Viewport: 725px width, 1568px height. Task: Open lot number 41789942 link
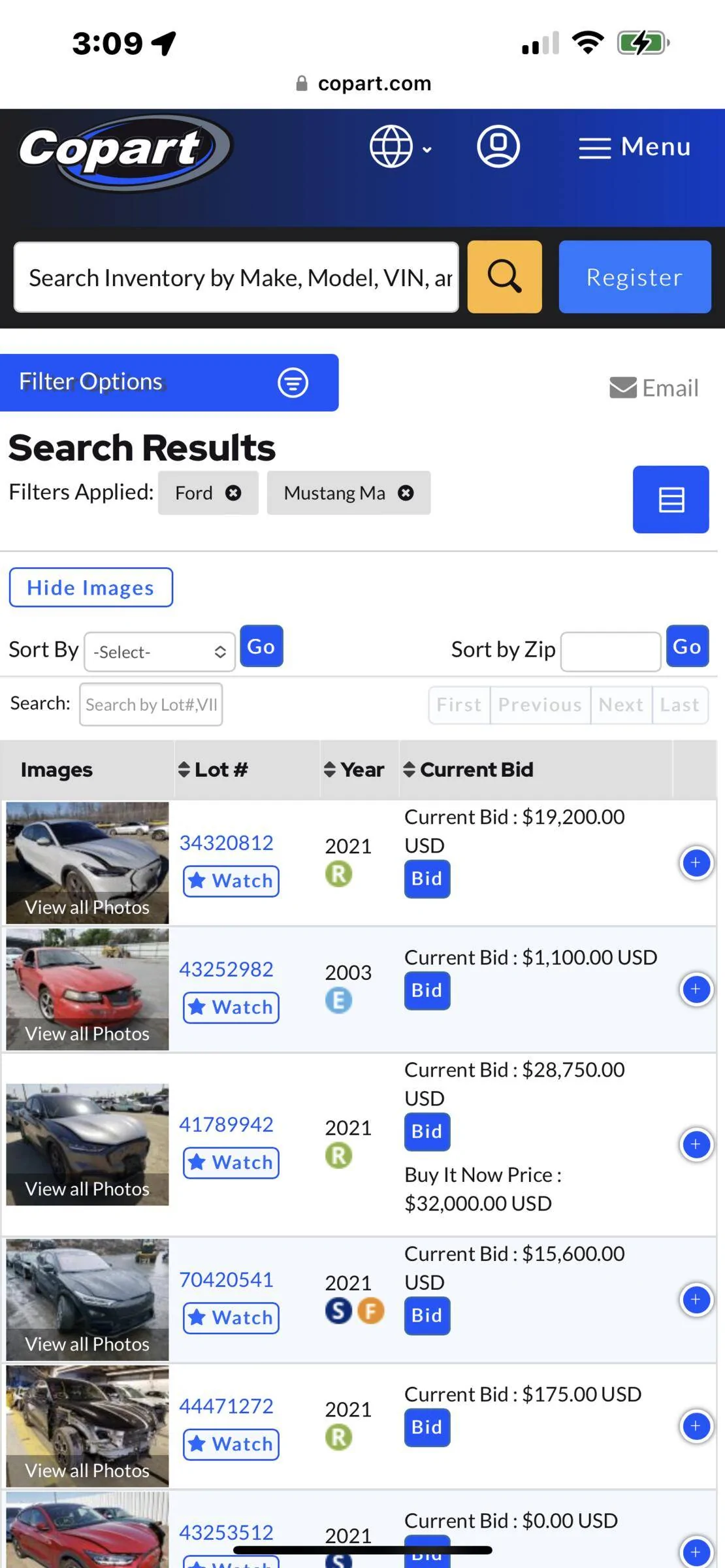(226, 1124)
